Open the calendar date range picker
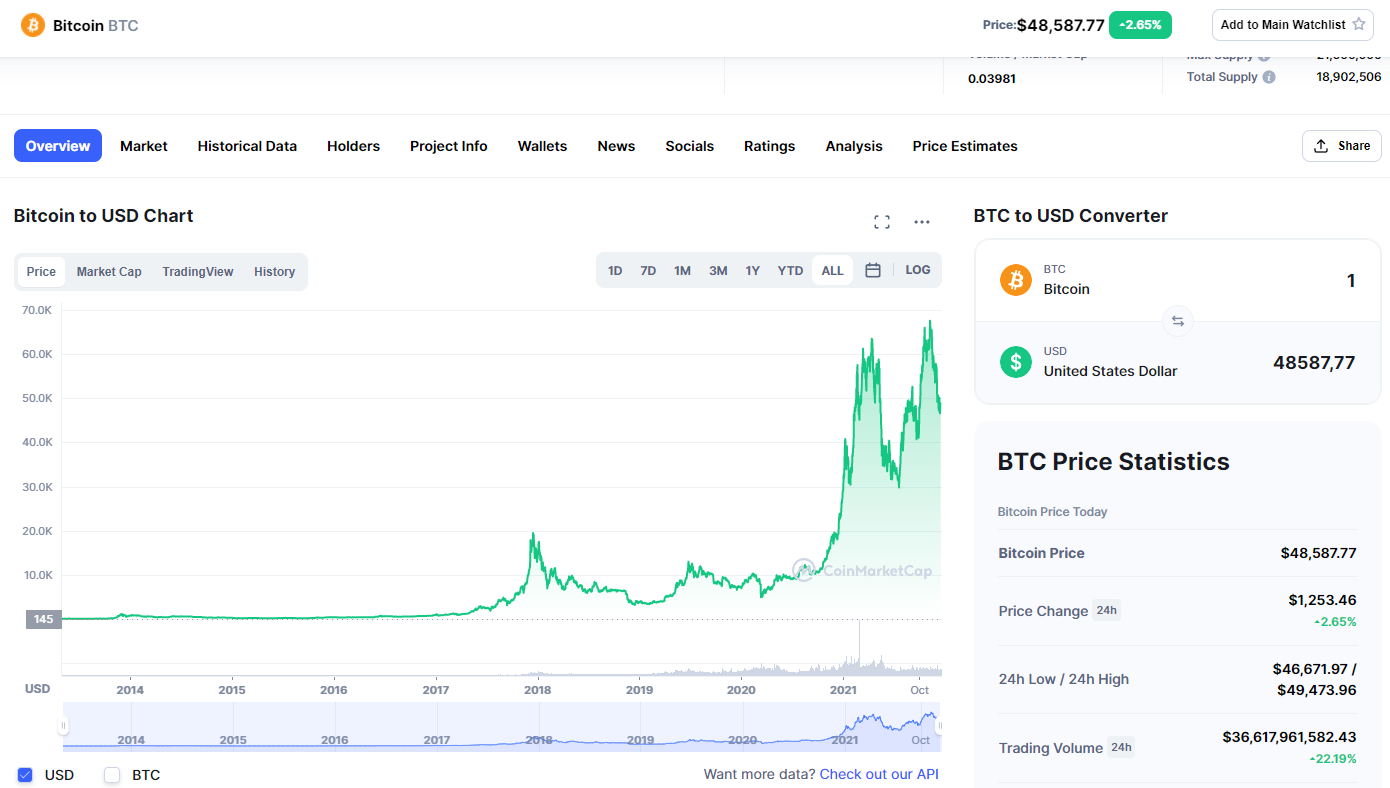The image size is (1390, 788). [x=873, y=270]
